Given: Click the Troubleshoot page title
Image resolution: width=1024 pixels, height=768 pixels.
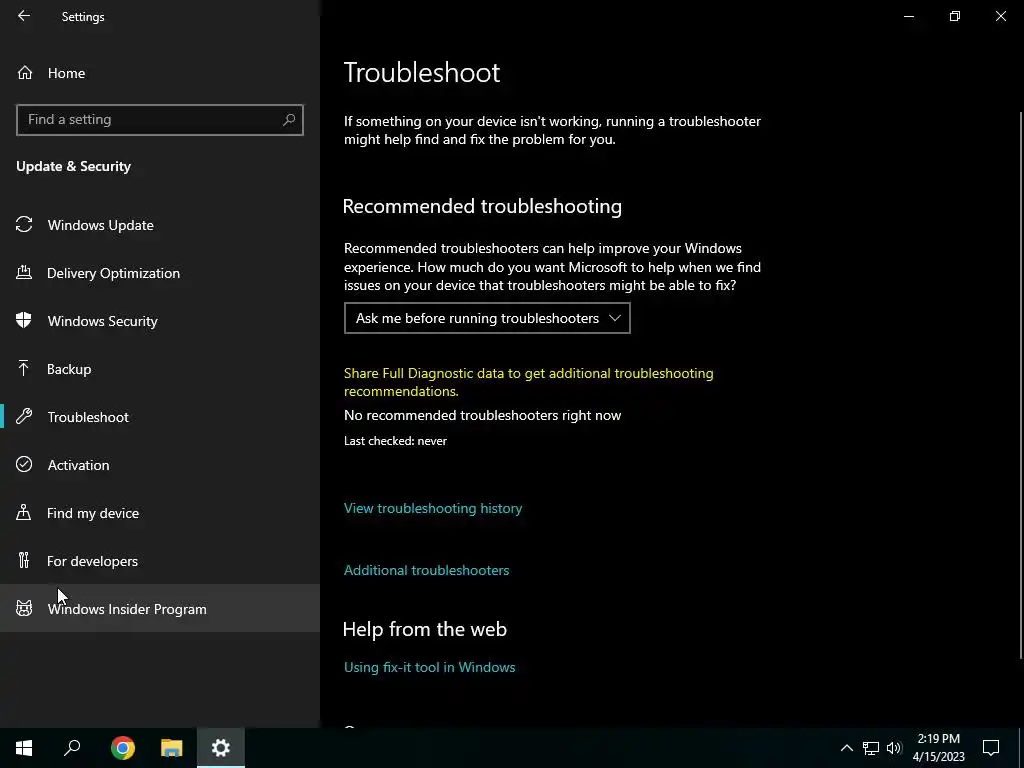Looking at the screenshot, I should coord(422,72).
